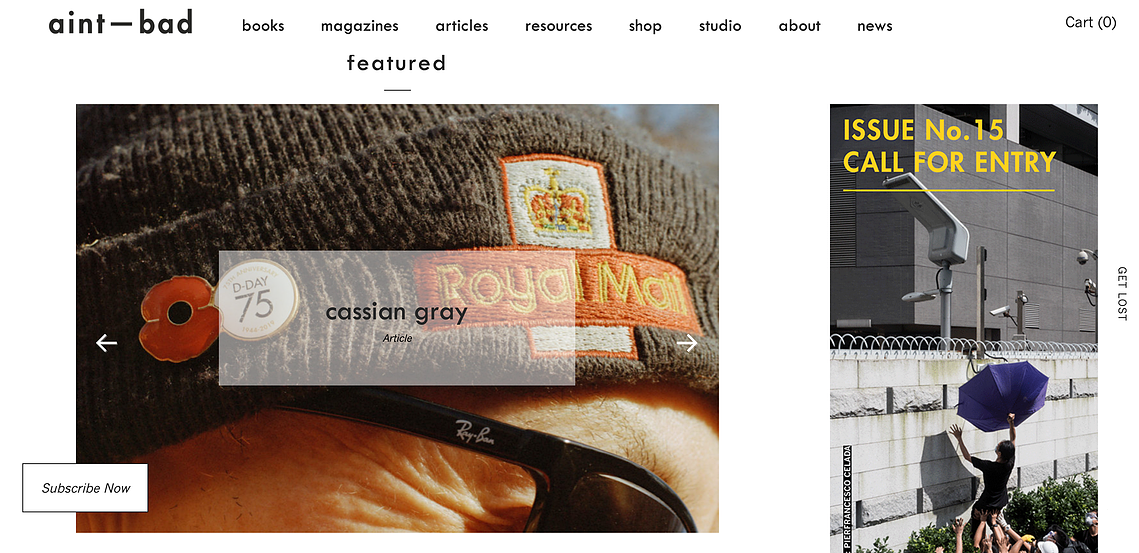Visit the shop page
1139x553 pixels.
click(x=645, y=26)
